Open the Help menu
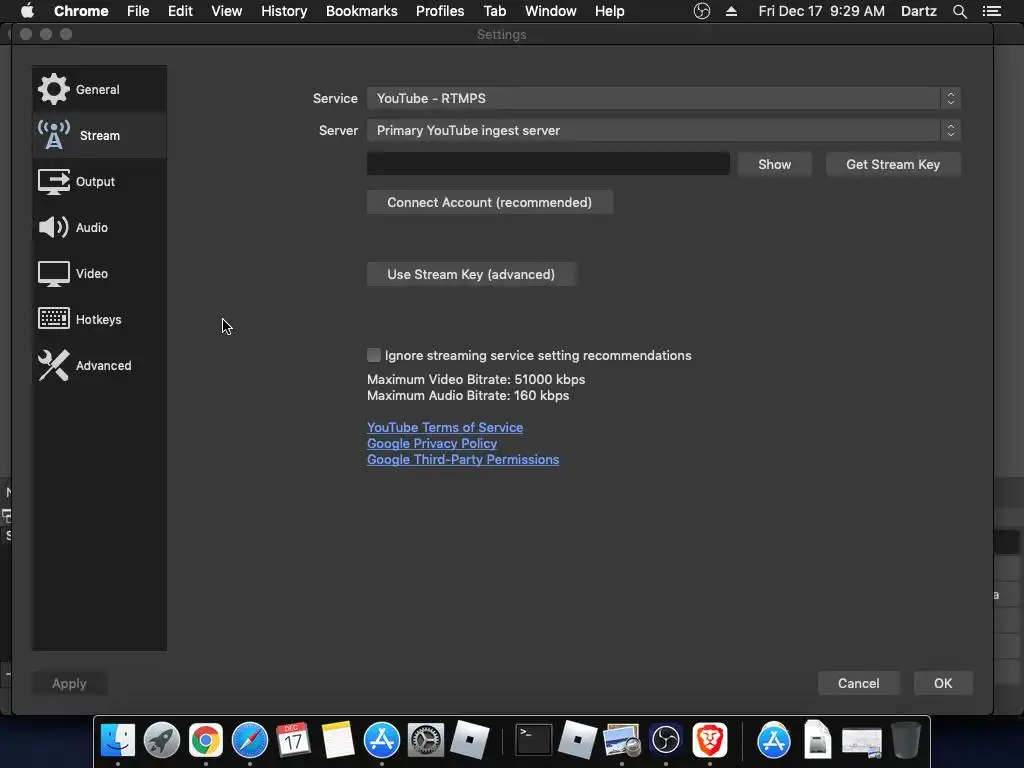The image size is (1024, 768). (x=609, y=11)
